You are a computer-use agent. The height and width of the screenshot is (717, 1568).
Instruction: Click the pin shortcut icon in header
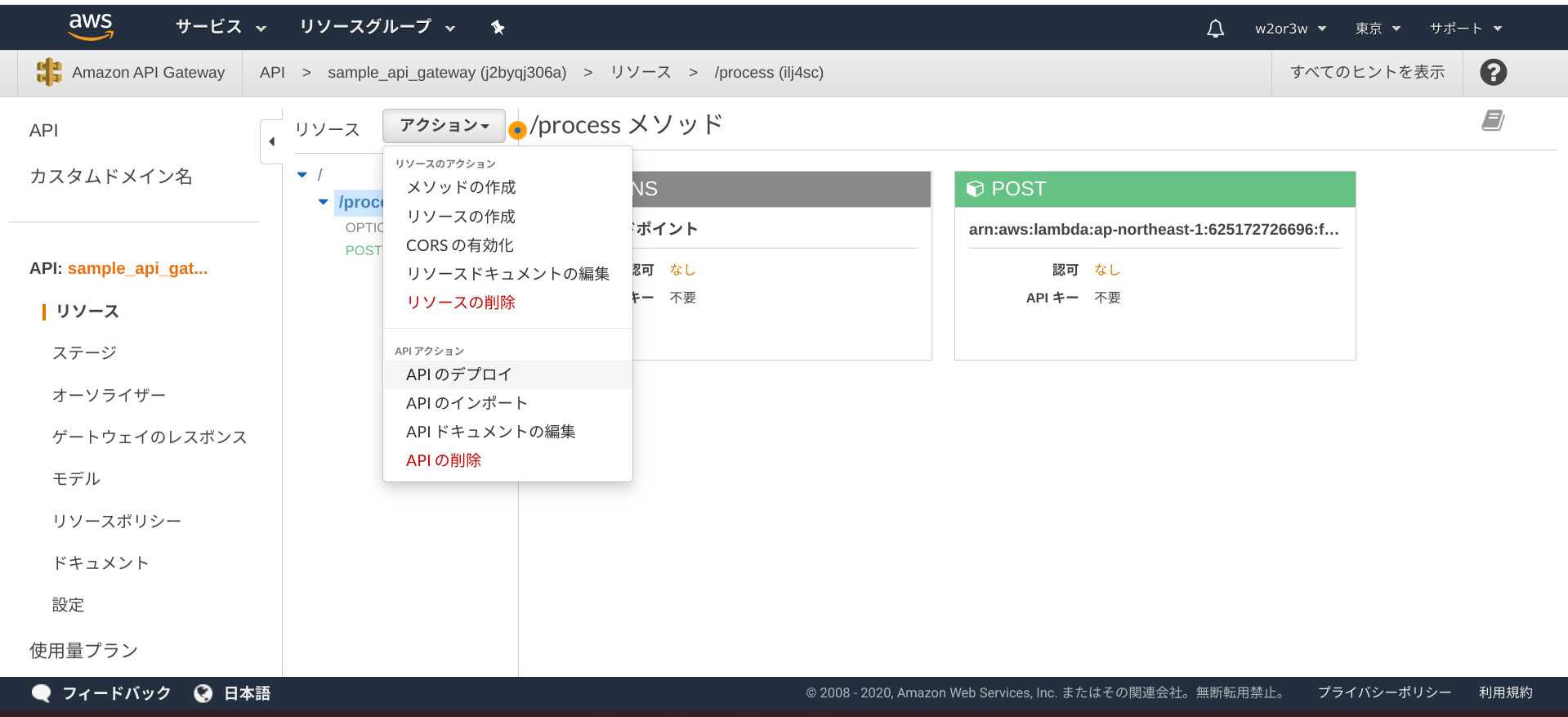point(498,28)
